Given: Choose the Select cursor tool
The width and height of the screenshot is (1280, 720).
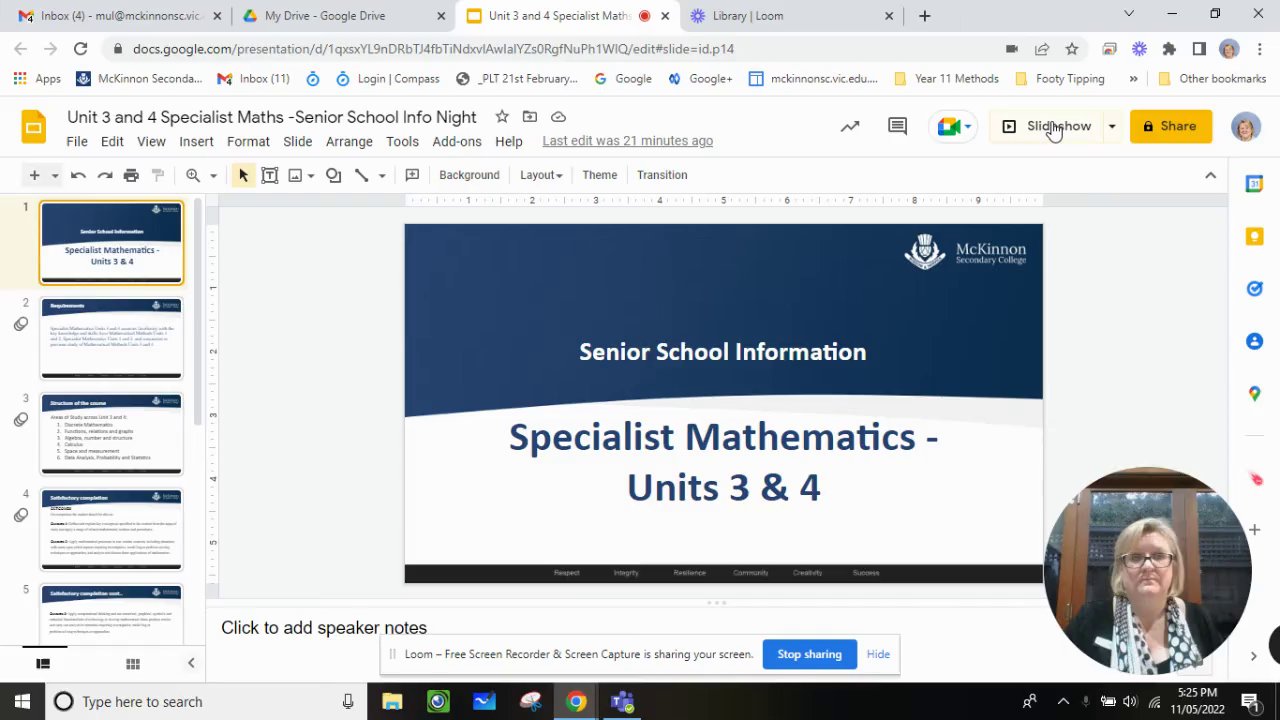Looking at the screenshot, I should [x=243, y=175].
